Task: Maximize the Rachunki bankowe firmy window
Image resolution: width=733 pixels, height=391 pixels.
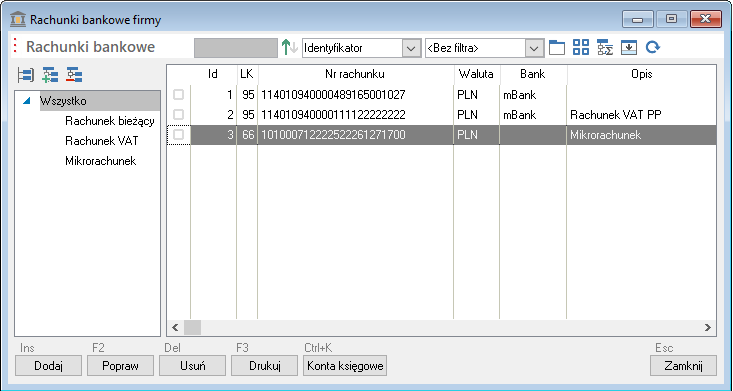Action: pos(671,19)
